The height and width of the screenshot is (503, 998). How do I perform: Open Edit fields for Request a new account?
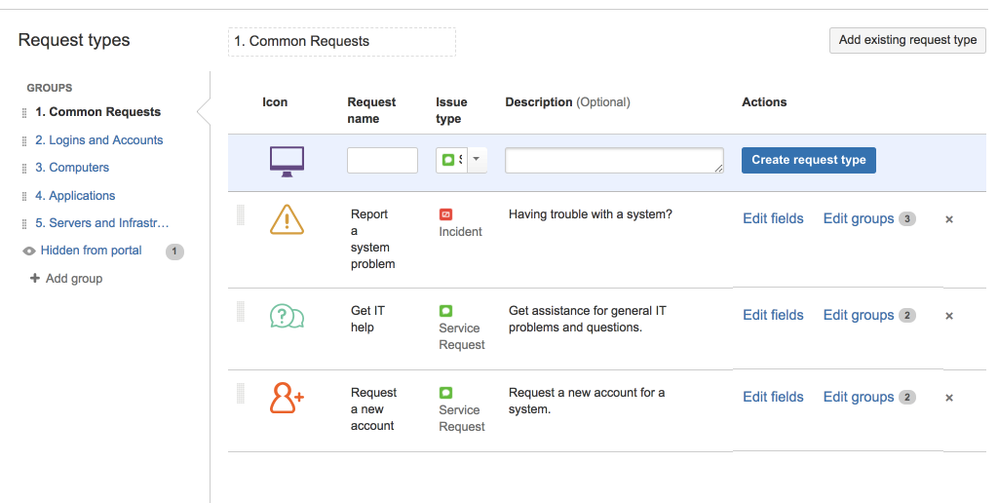(773, 398)
